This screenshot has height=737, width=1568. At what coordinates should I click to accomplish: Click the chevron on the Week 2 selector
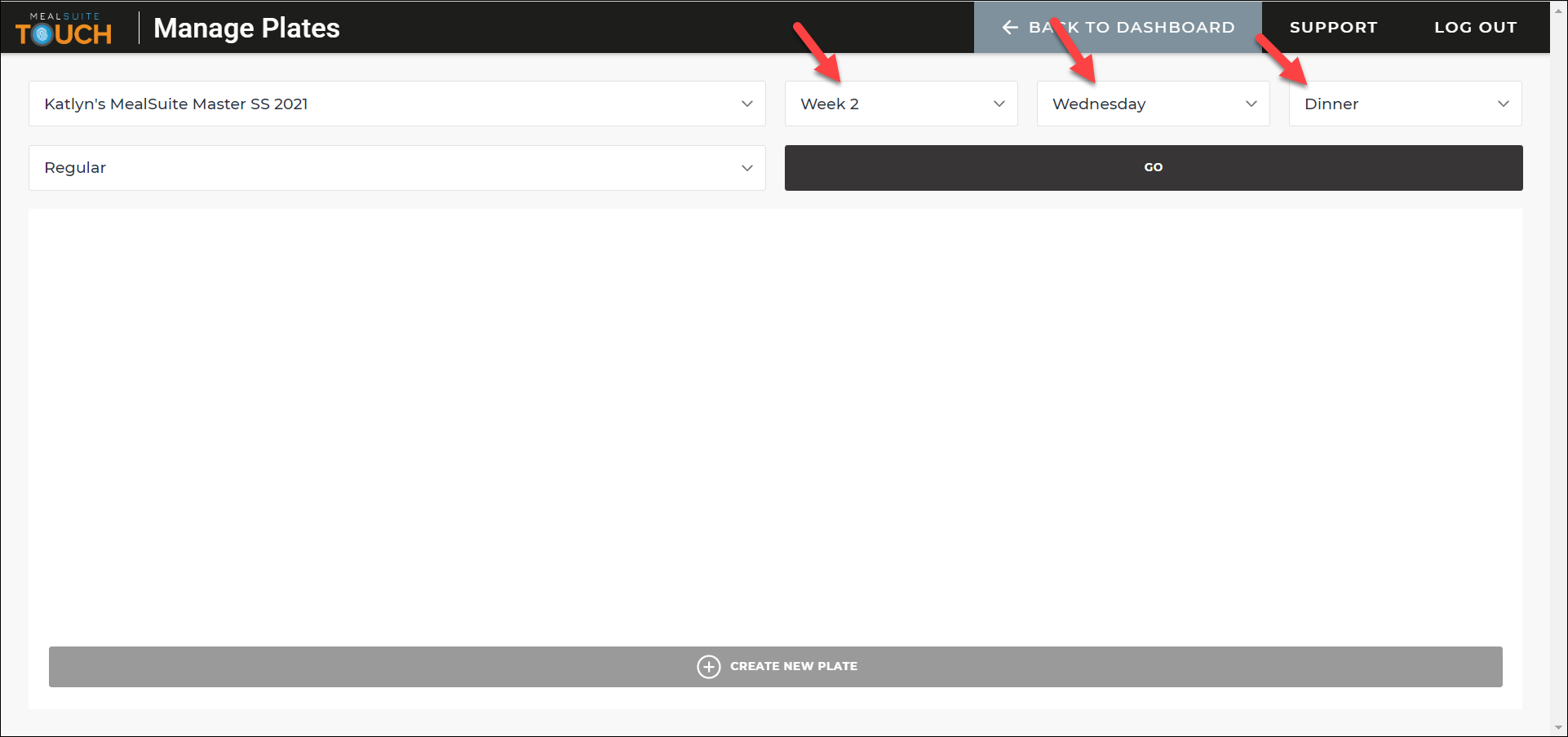999,104
